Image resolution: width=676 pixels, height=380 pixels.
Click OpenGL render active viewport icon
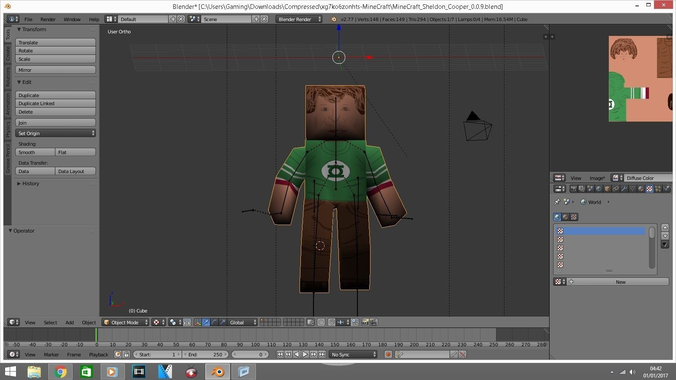(x=365, y=322)
